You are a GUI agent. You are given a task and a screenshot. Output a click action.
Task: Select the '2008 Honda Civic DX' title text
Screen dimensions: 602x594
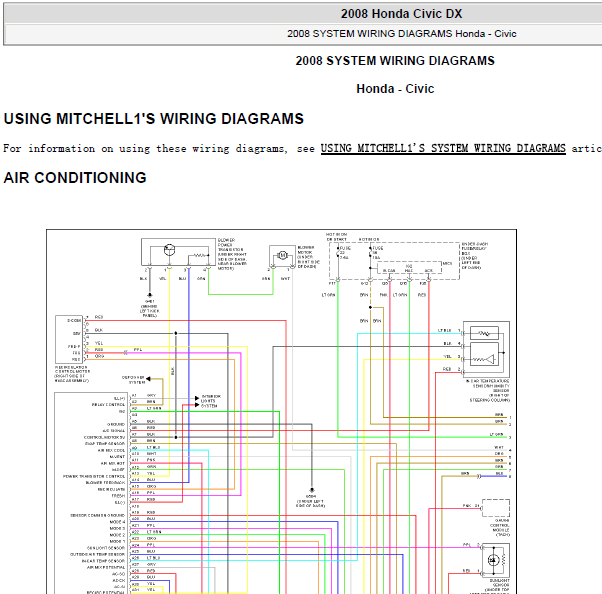[401, 14]
